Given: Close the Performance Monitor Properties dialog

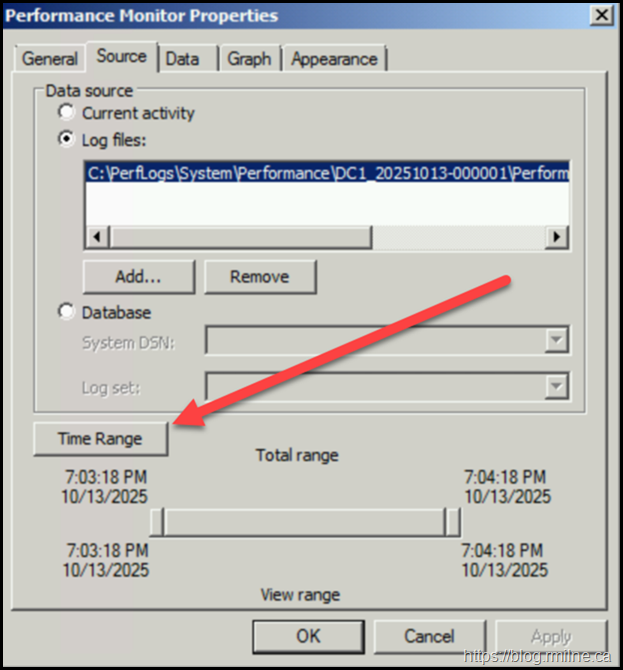Looking at the screenshot, I should click(601, 15).
